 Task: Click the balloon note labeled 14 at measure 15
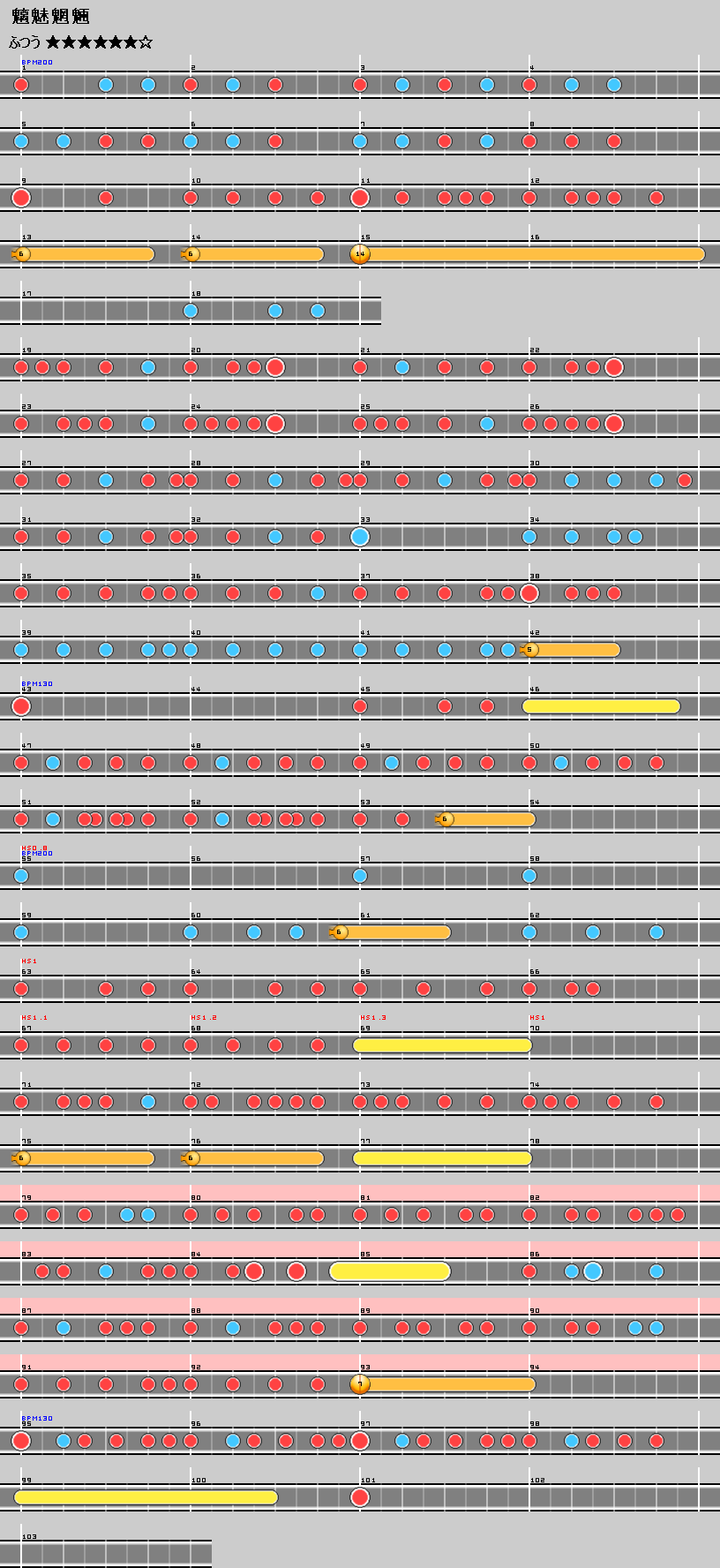359,254
